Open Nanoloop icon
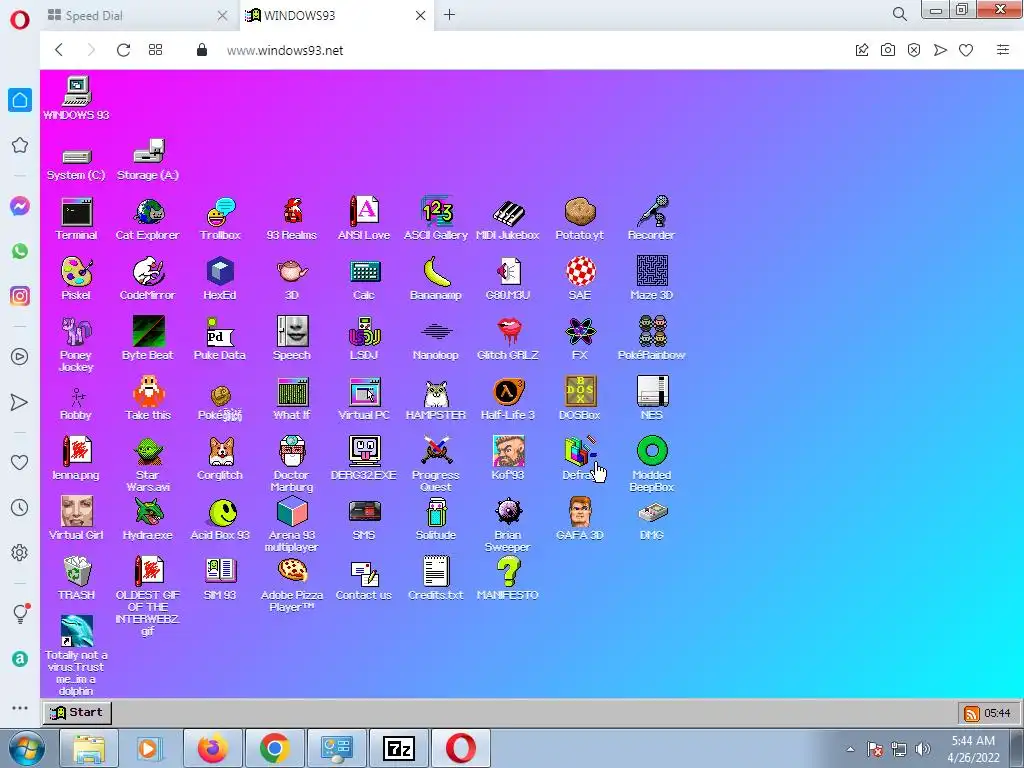The image size is (1024, 768). click(x=436, y=340)
